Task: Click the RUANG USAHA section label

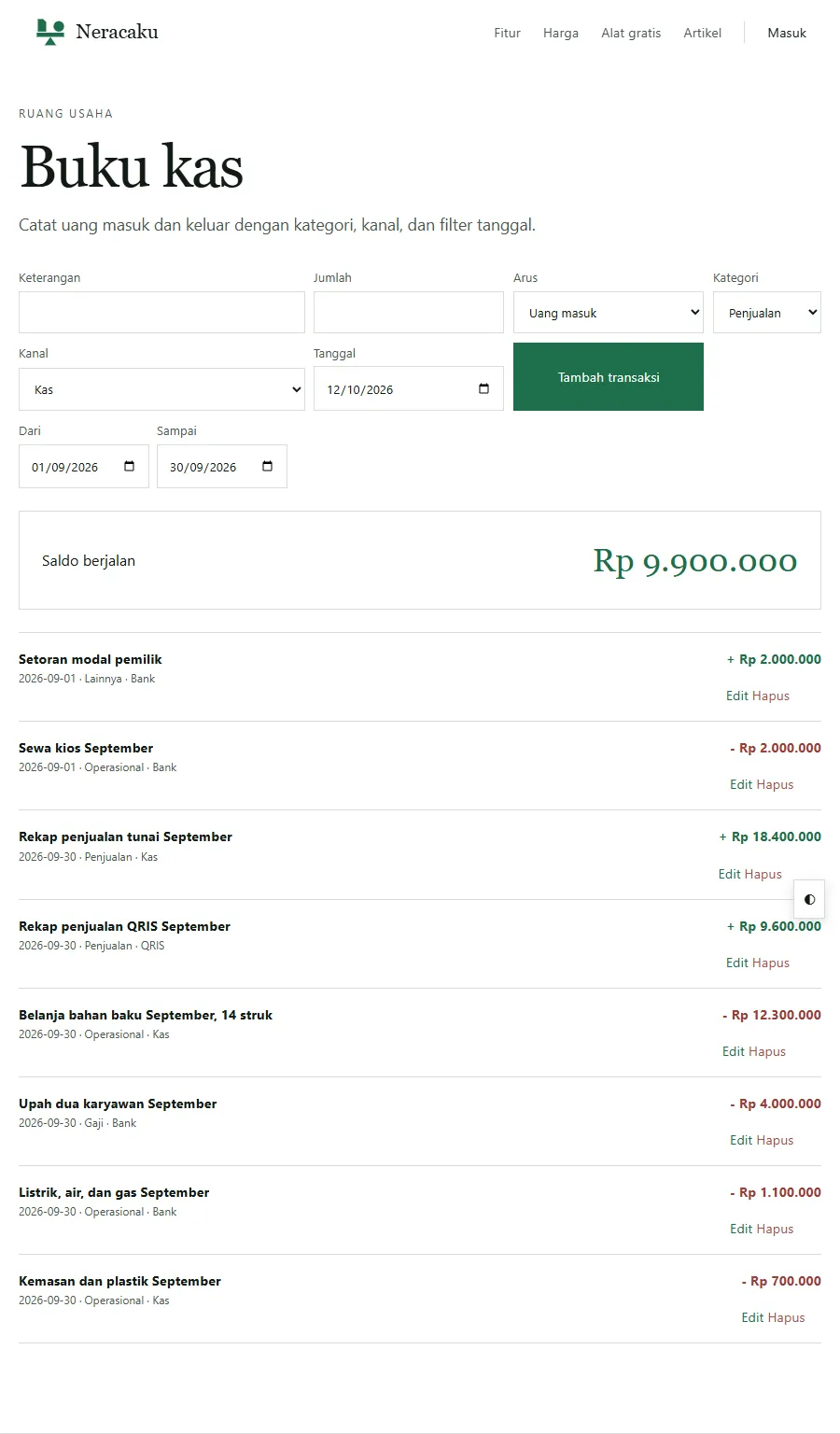Action: (x=65, y=114)
